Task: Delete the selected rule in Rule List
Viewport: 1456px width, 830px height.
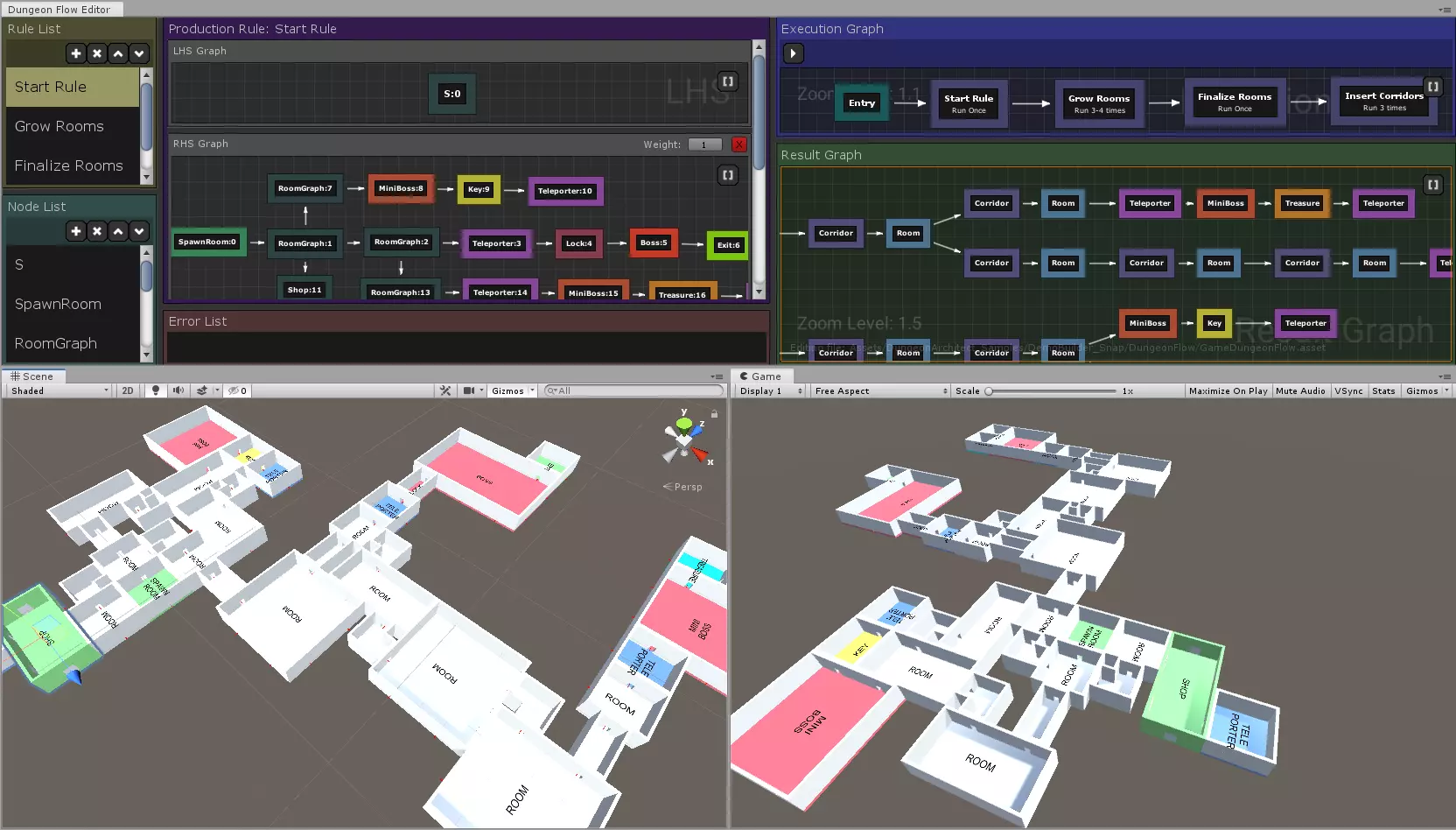Action: coord(97,53)
